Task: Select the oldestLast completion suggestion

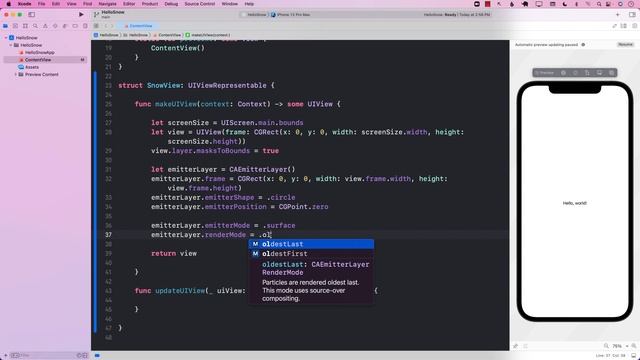Action: coord(311,244)
